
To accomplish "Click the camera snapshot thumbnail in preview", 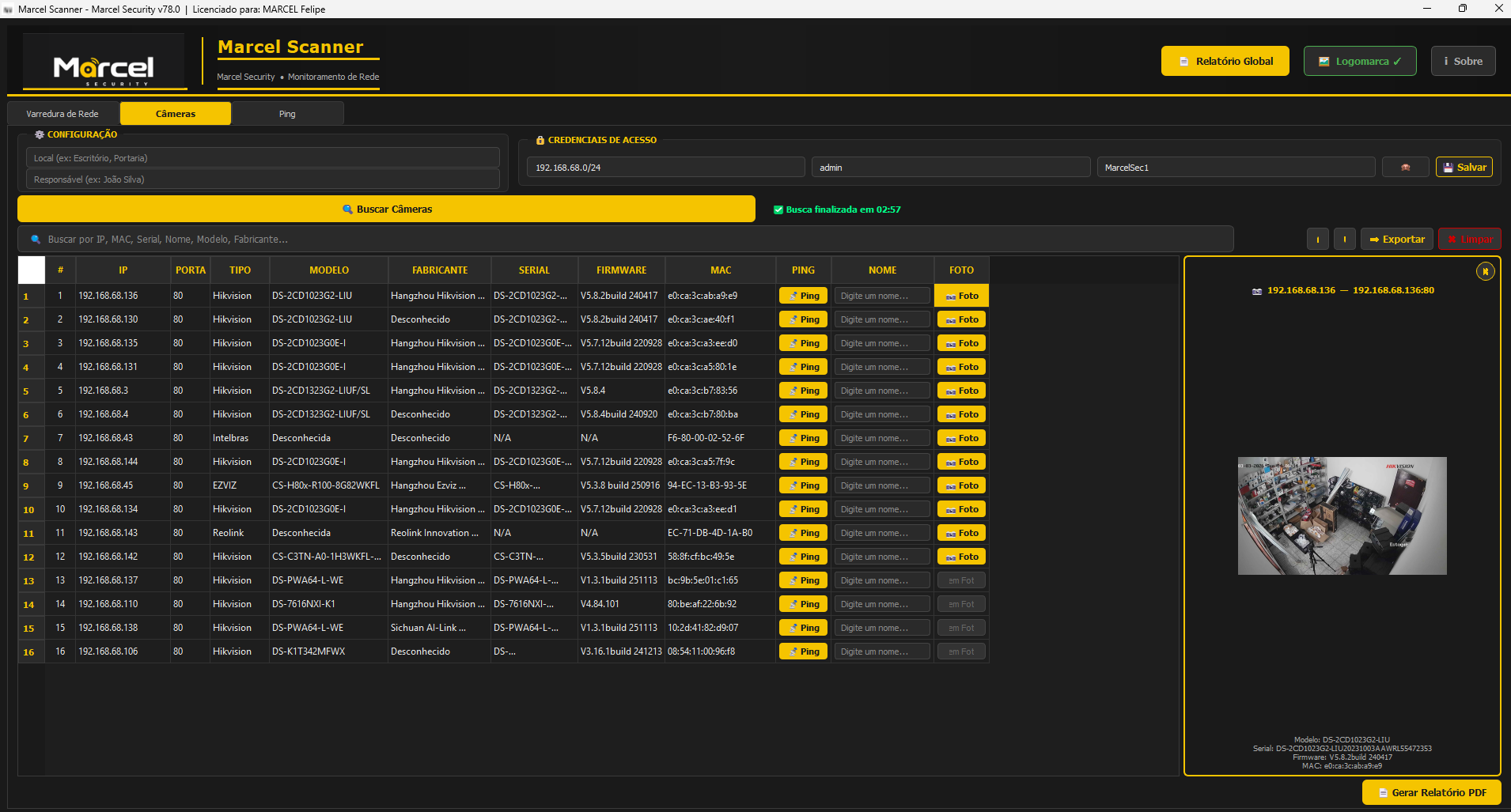I will pos(1342,516).
